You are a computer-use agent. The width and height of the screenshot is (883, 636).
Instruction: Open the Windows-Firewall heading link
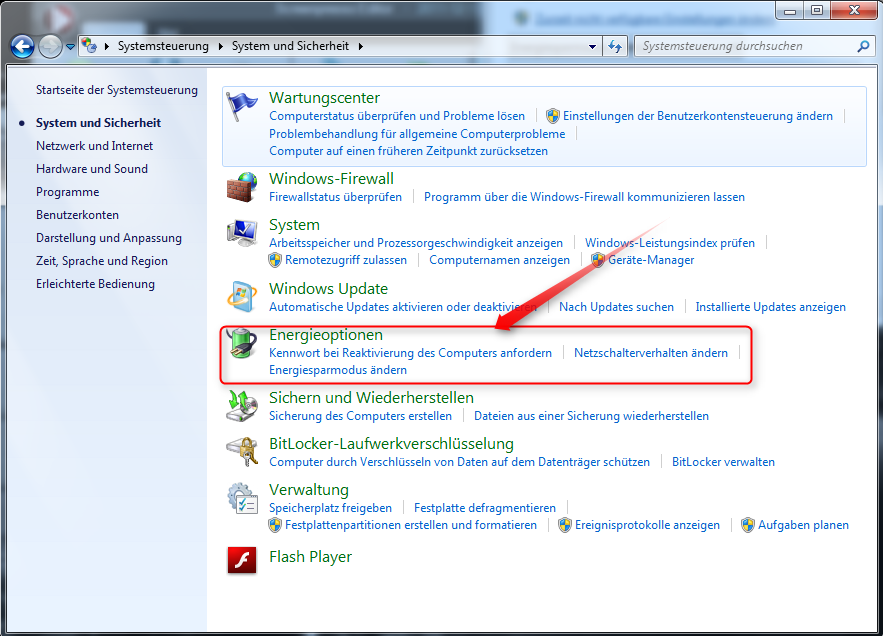pos(331,179)
